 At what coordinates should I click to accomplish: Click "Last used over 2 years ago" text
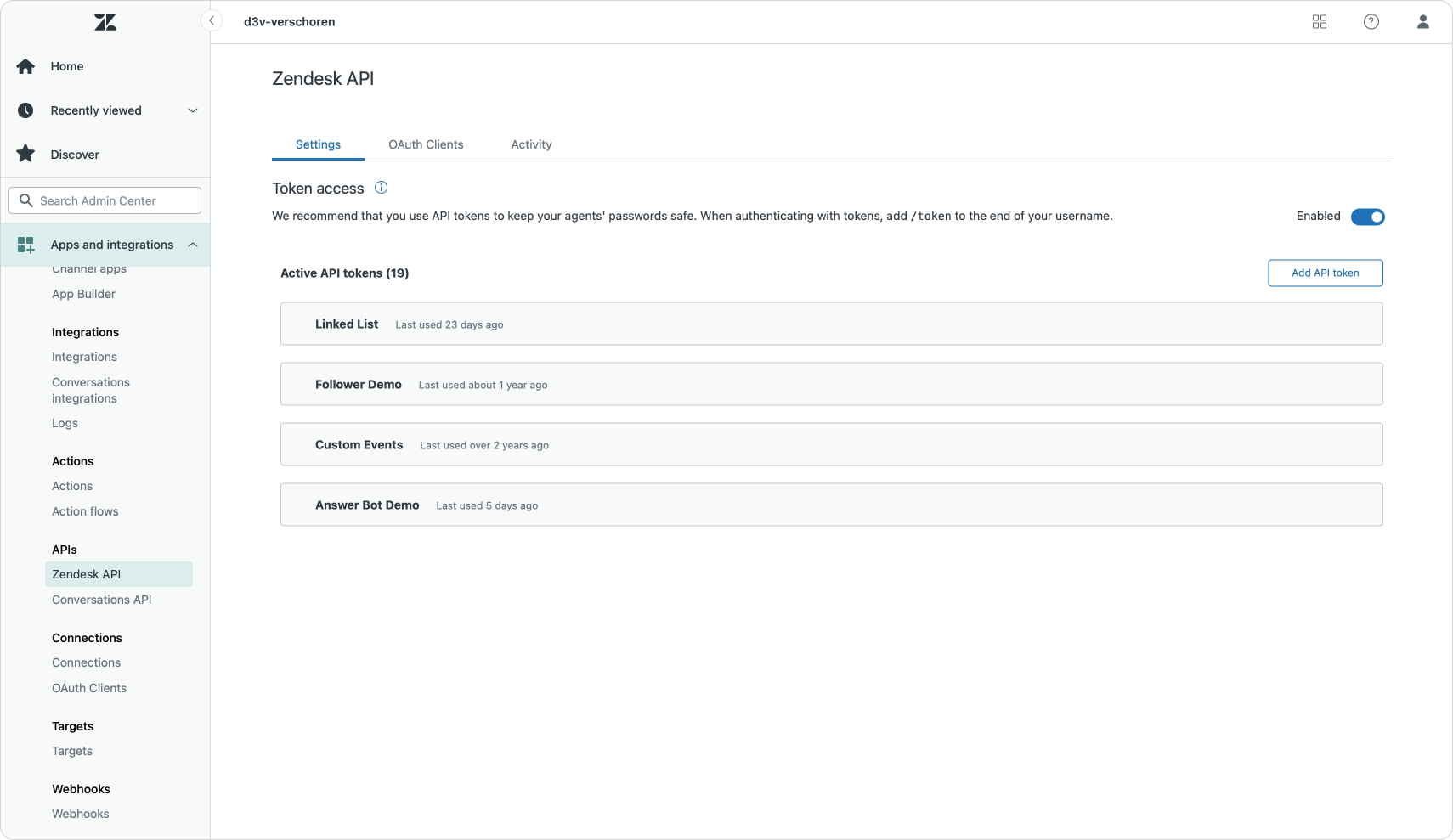tap(484, 445)
